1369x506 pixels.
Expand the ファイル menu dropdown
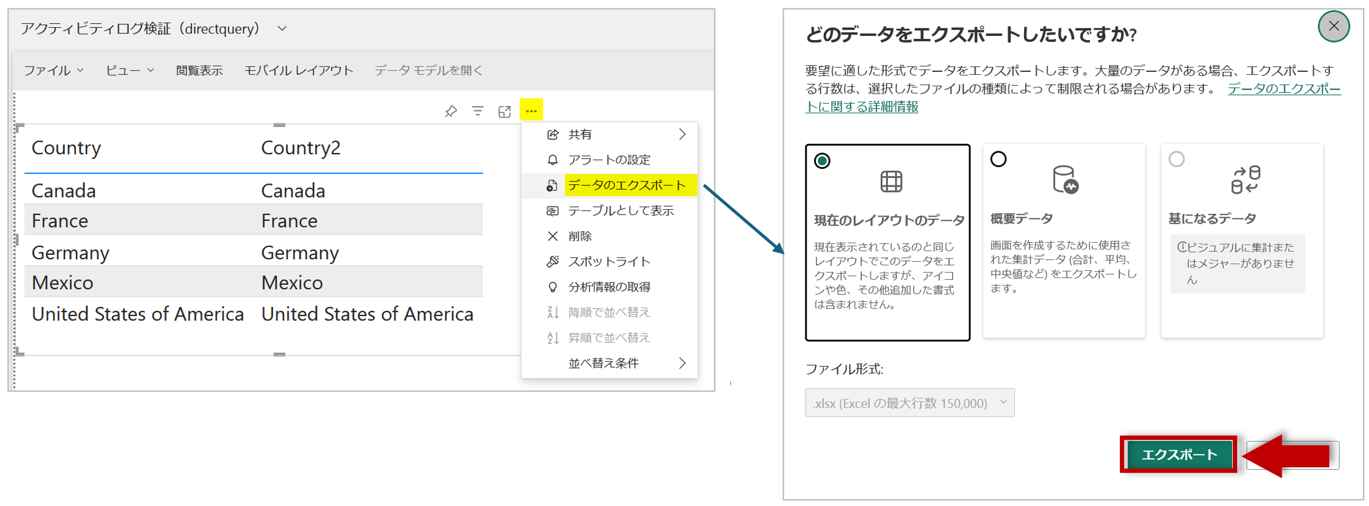[x=54, y=70]
